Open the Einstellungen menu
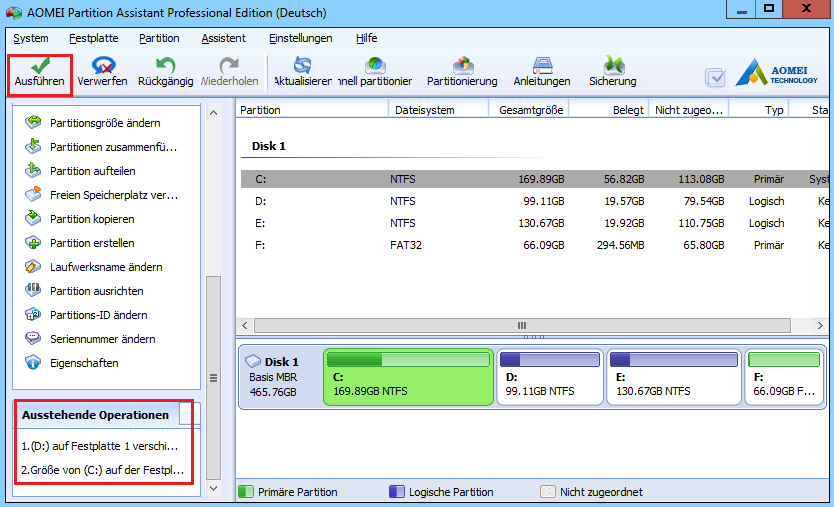The width and height of the screenshot is (834, 507). coord(301,38)
